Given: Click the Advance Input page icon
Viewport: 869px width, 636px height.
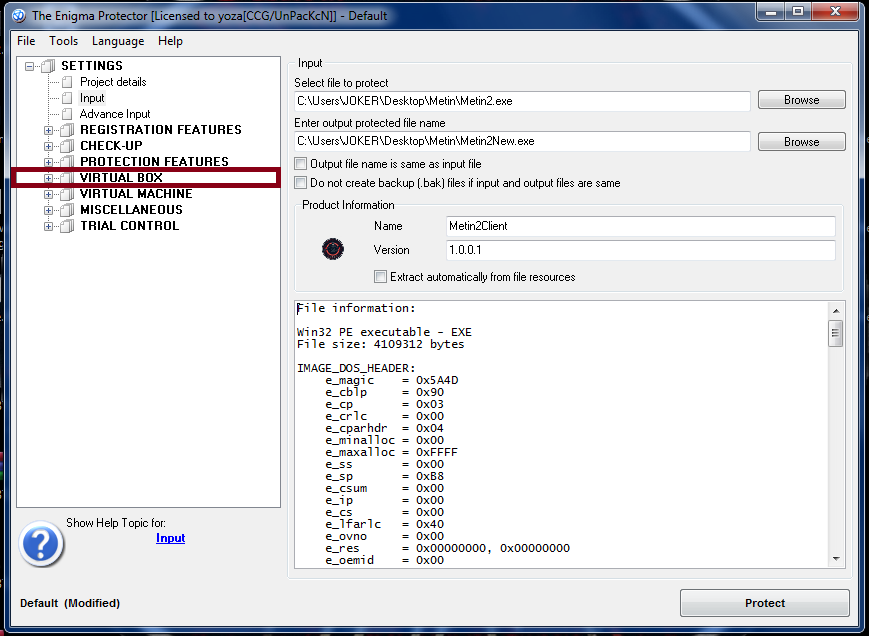Looking at the screenshot, I should [x=67, y=115].
